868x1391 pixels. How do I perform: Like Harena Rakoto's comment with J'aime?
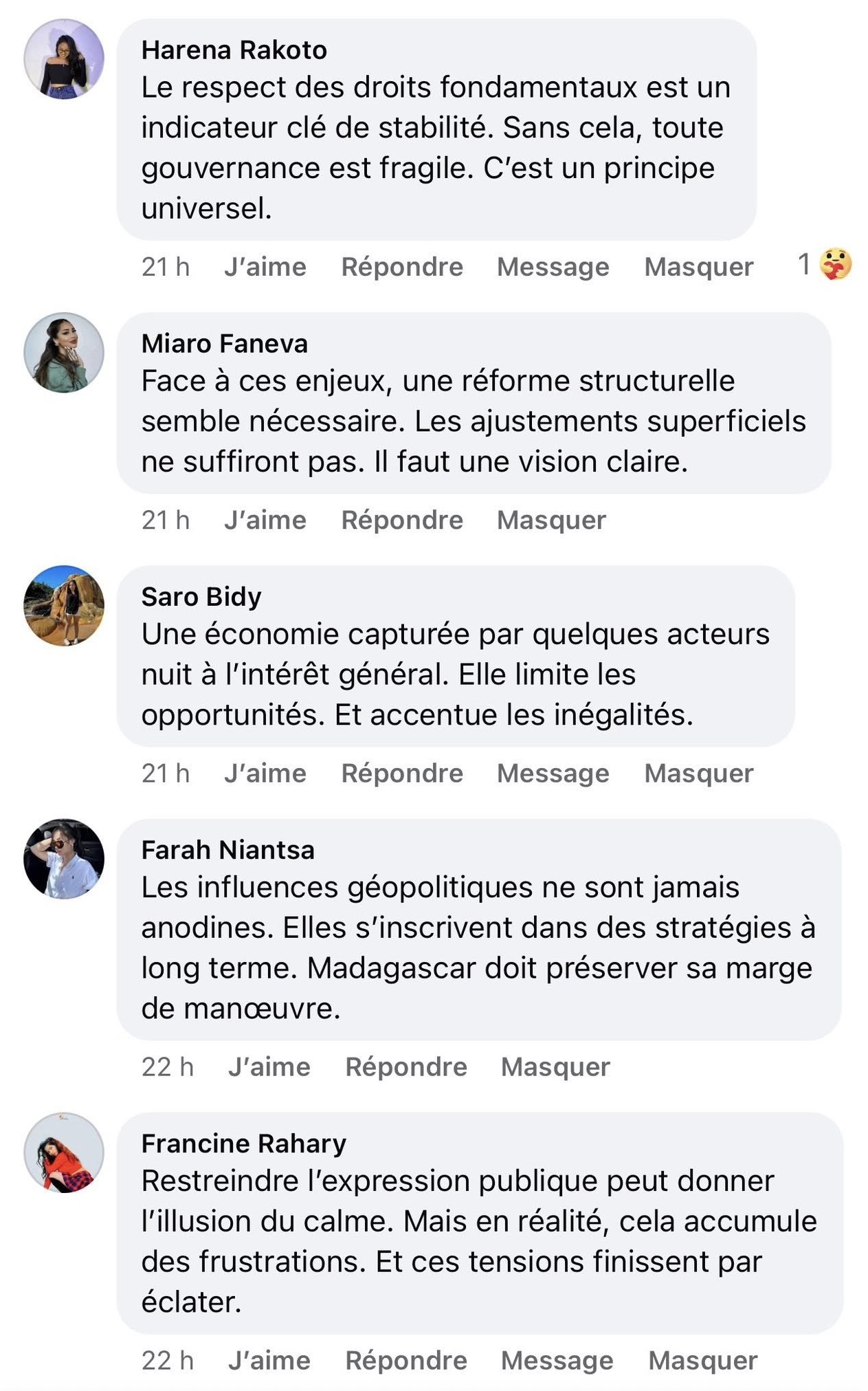pos(265,267)
